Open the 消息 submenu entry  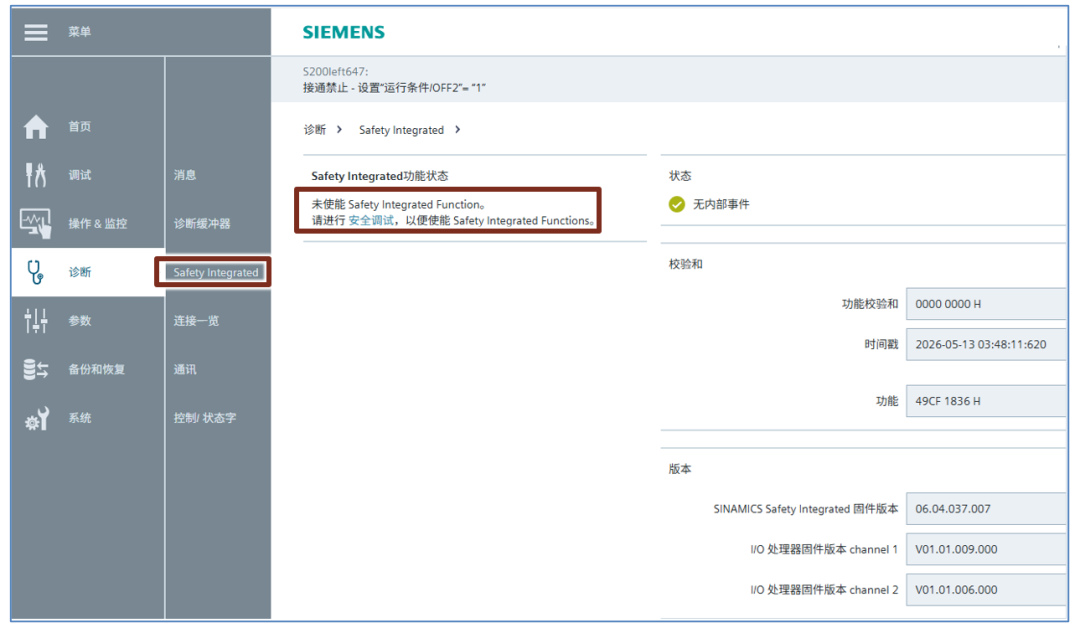(x=185, y=175)
